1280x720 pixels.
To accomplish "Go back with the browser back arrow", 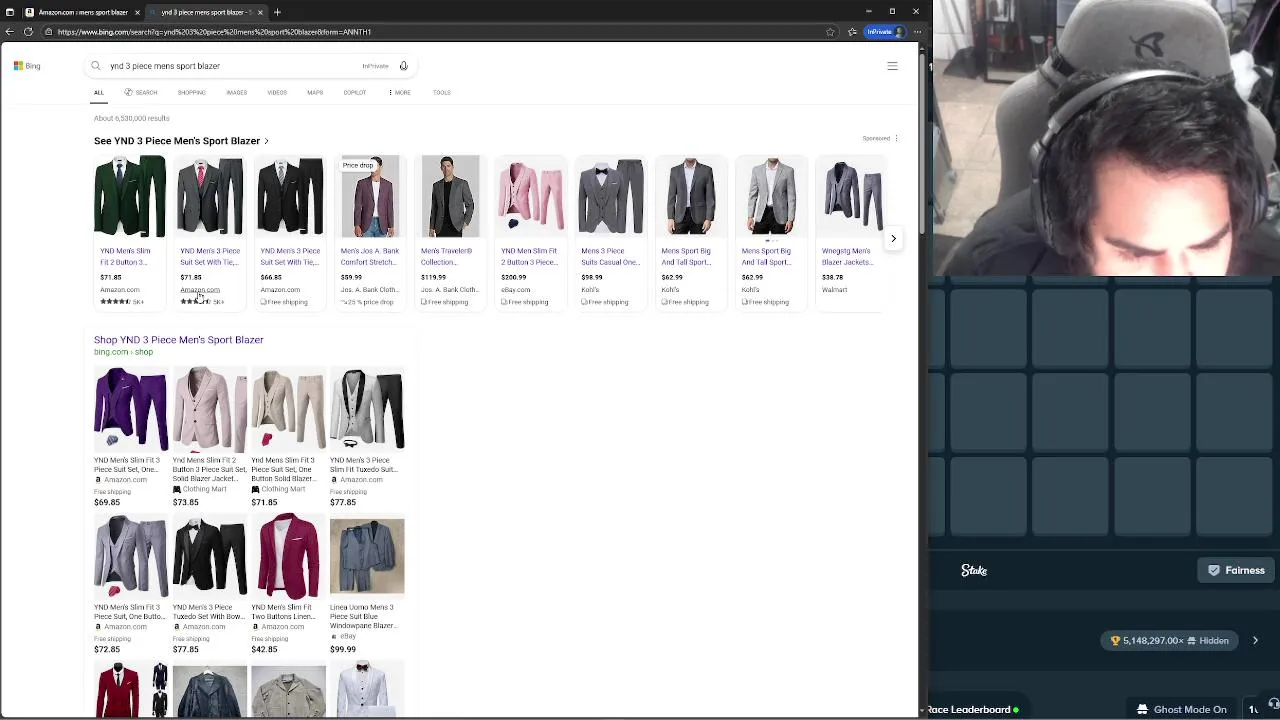I will click(x=9, y=32).
